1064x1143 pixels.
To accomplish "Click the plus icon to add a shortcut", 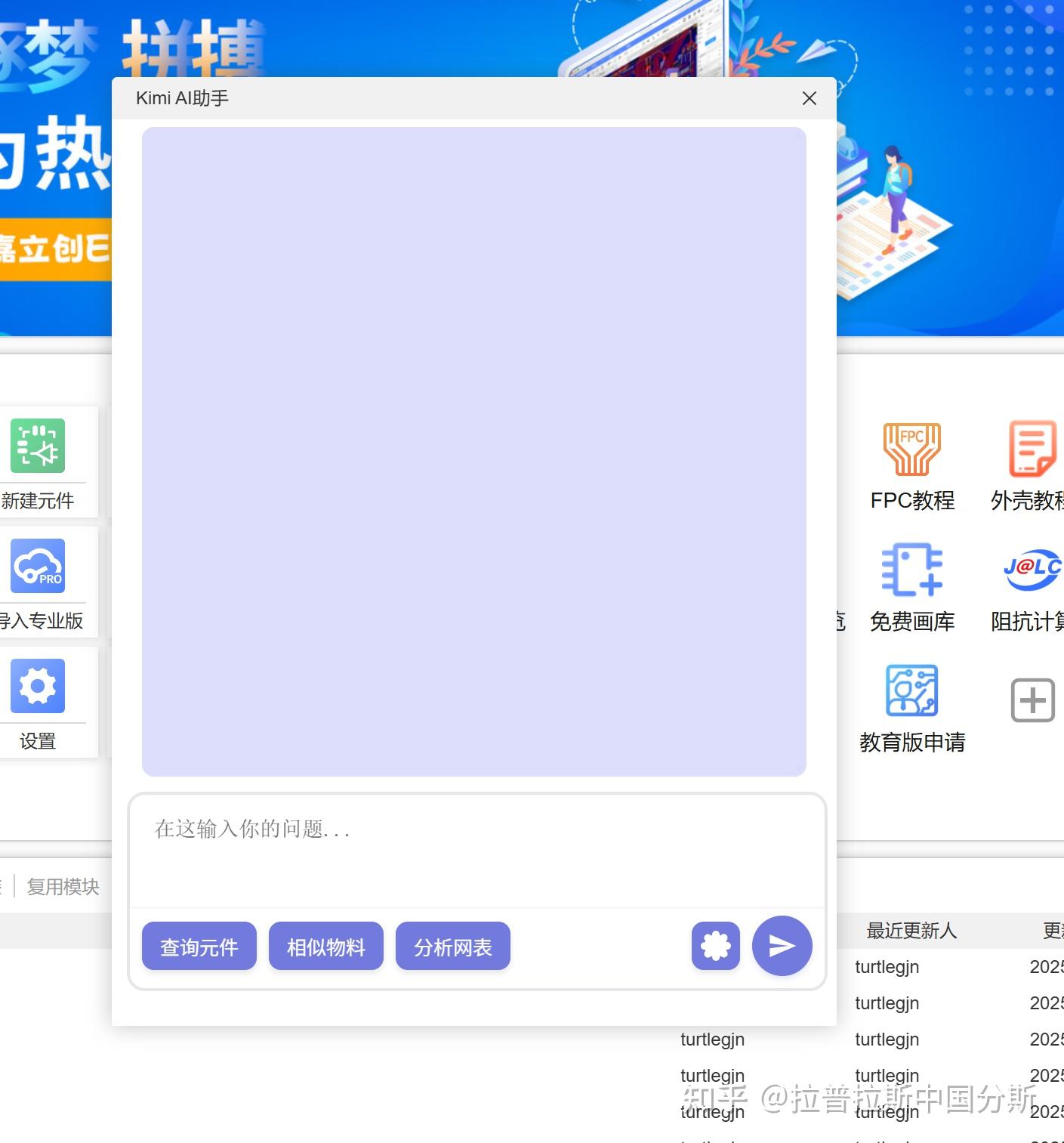I will pos(1031,700).
